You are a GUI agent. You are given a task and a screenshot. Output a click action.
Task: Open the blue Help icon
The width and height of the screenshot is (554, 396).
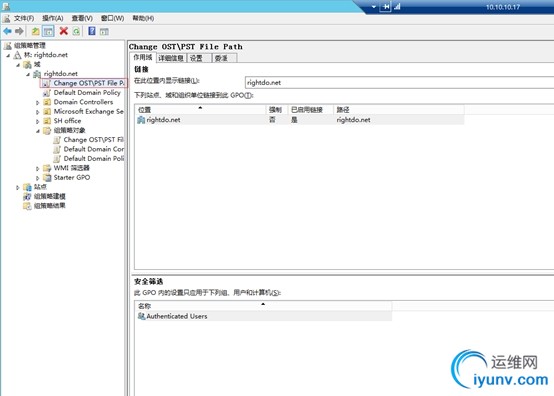pos(92,31)
